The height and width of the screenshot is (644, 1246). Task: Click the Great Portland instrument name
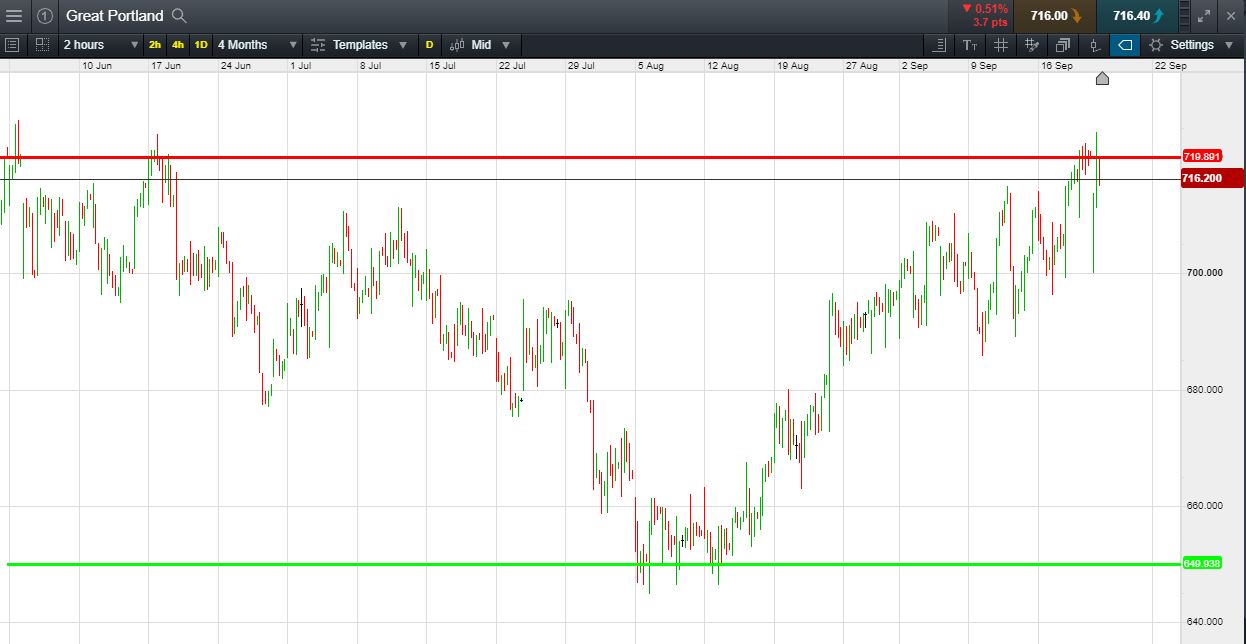click(114, 16)
